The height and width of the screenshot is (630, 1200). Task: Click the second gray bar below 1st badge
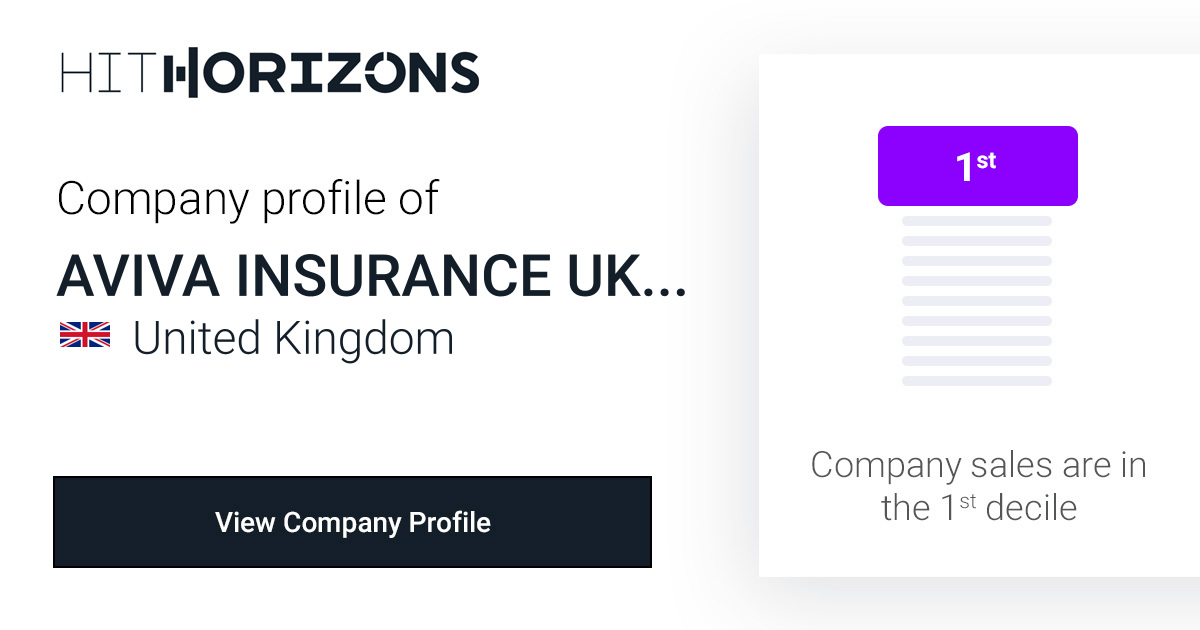click(977, 241)
